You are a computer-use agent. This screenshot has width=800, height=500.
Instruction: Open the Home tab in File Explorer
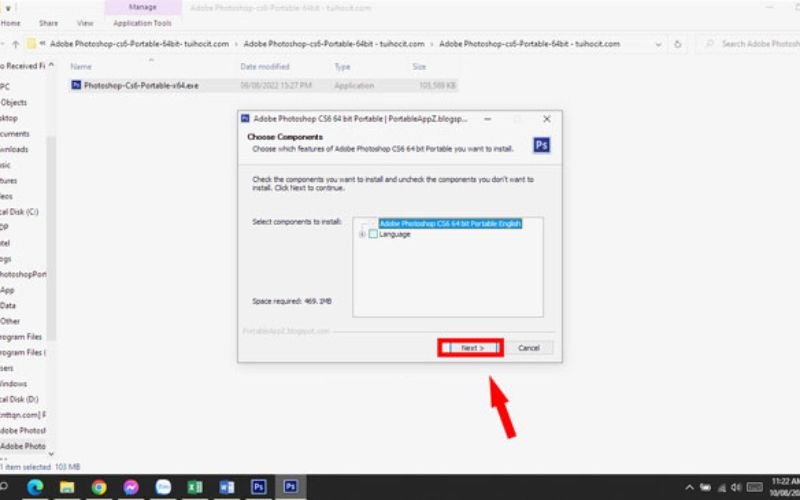coord(10,23)
